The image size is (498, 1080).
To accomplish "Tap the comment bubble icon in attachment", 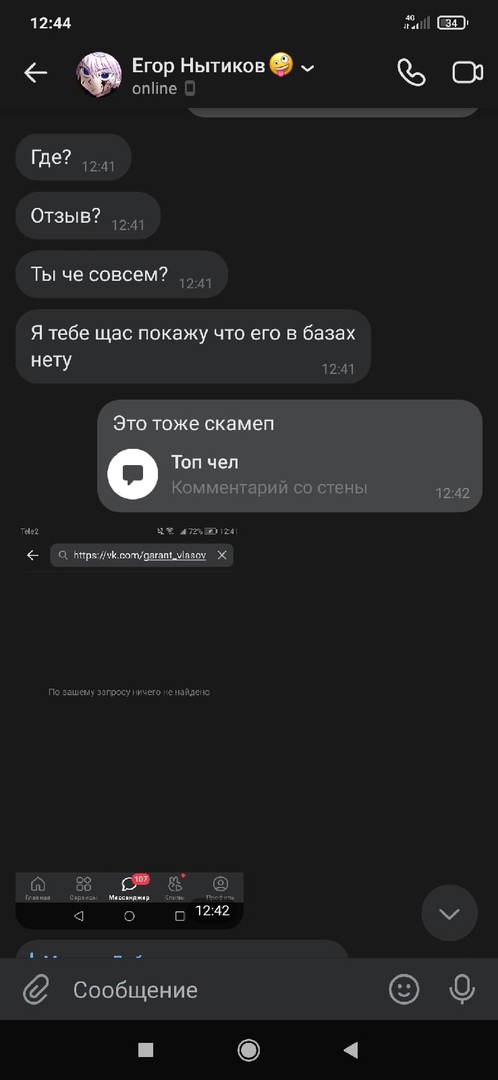I will pyautogui.click(x=133, y=474).
